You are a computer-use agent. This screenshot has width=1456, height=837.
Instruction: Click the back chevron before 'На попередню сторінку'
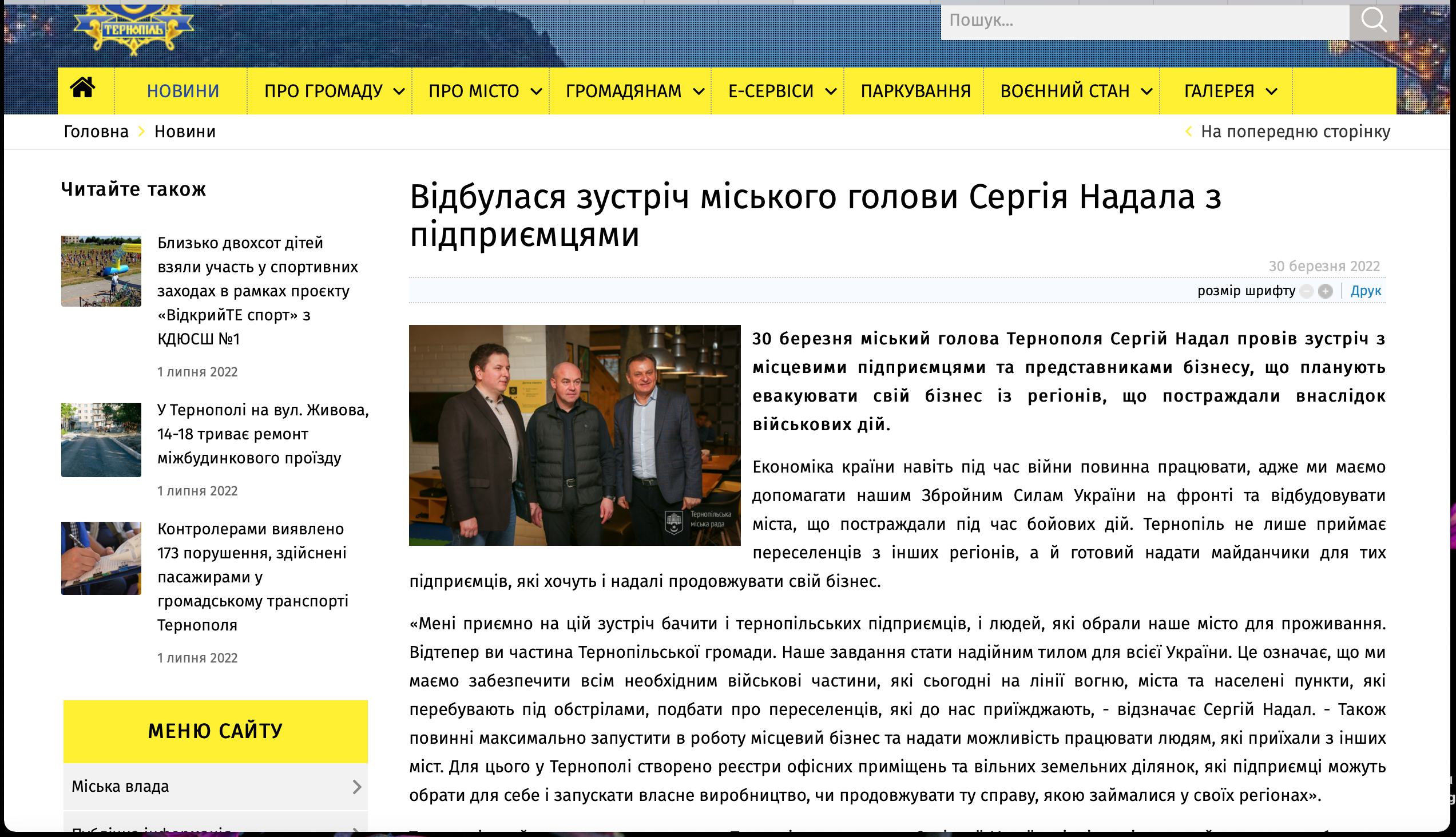pyautogui.click(x=1189, y=132)
